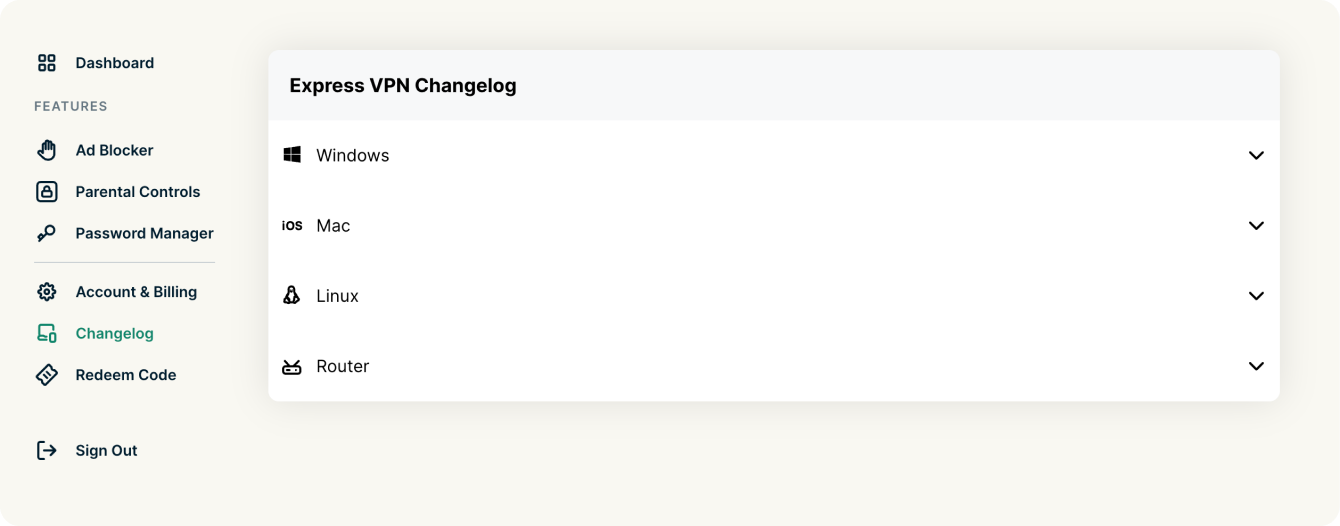Click the Parental Controls lock icon
The height and width of the screenshot is (526, 1340).
[47, 192]
